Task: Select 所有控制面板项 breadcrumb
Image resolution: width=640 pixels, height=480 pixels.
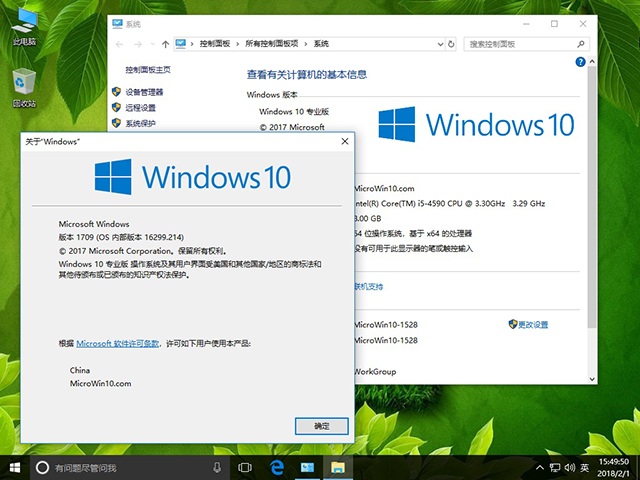Action: 271,44
